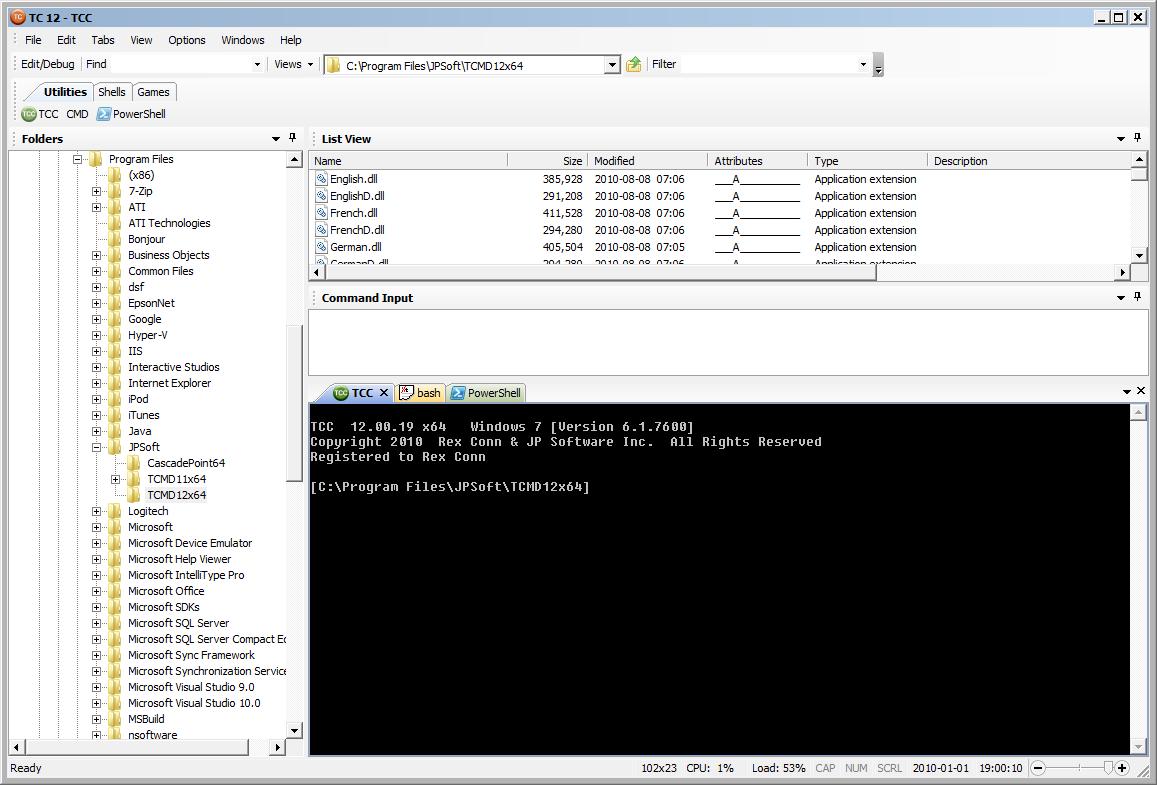Click in the Command Input field
The height and width of the screenshot is (785, 1157).
[x=727, y=342]
